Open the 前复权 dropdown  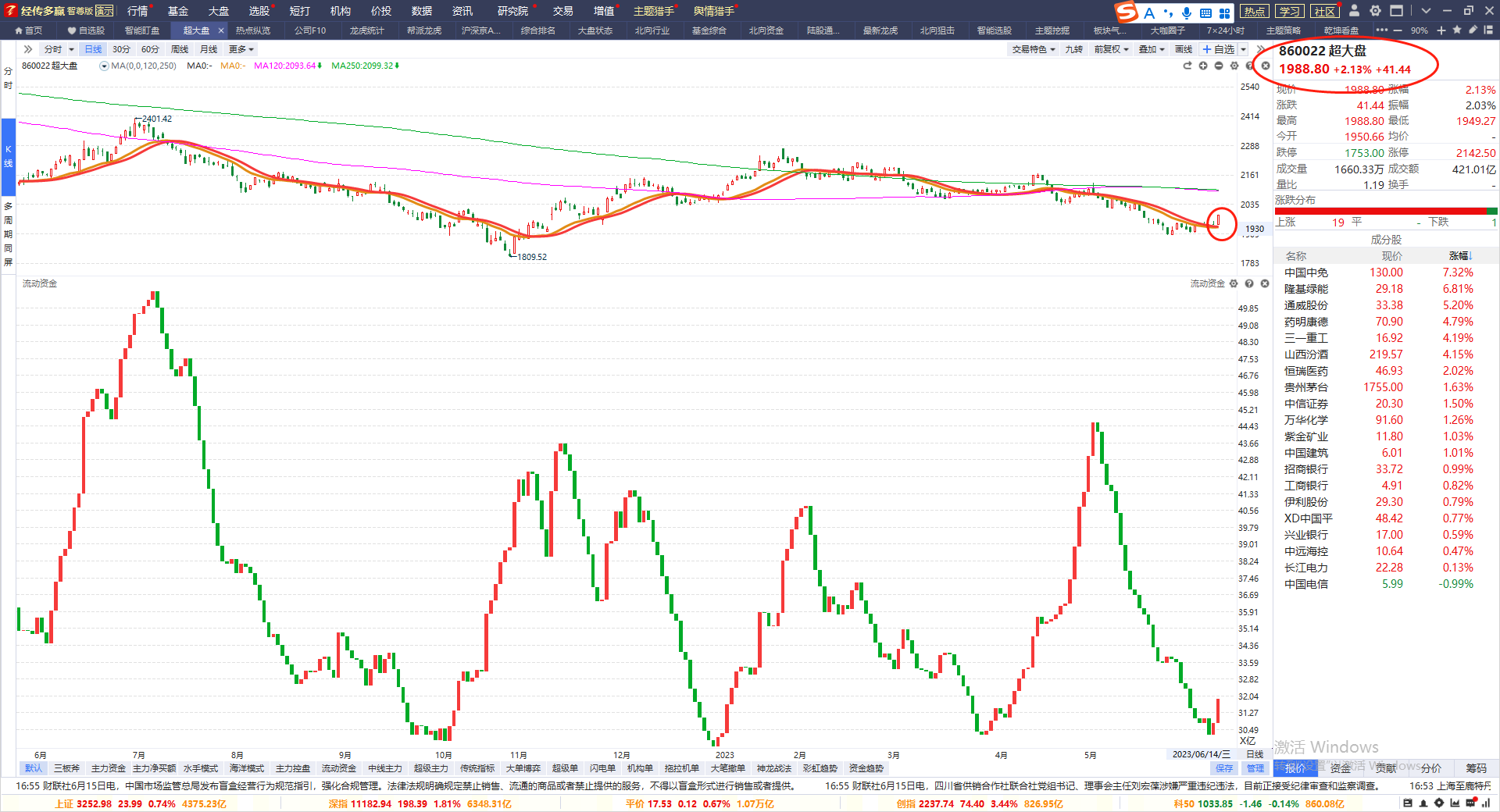[x=1111, y=49]
